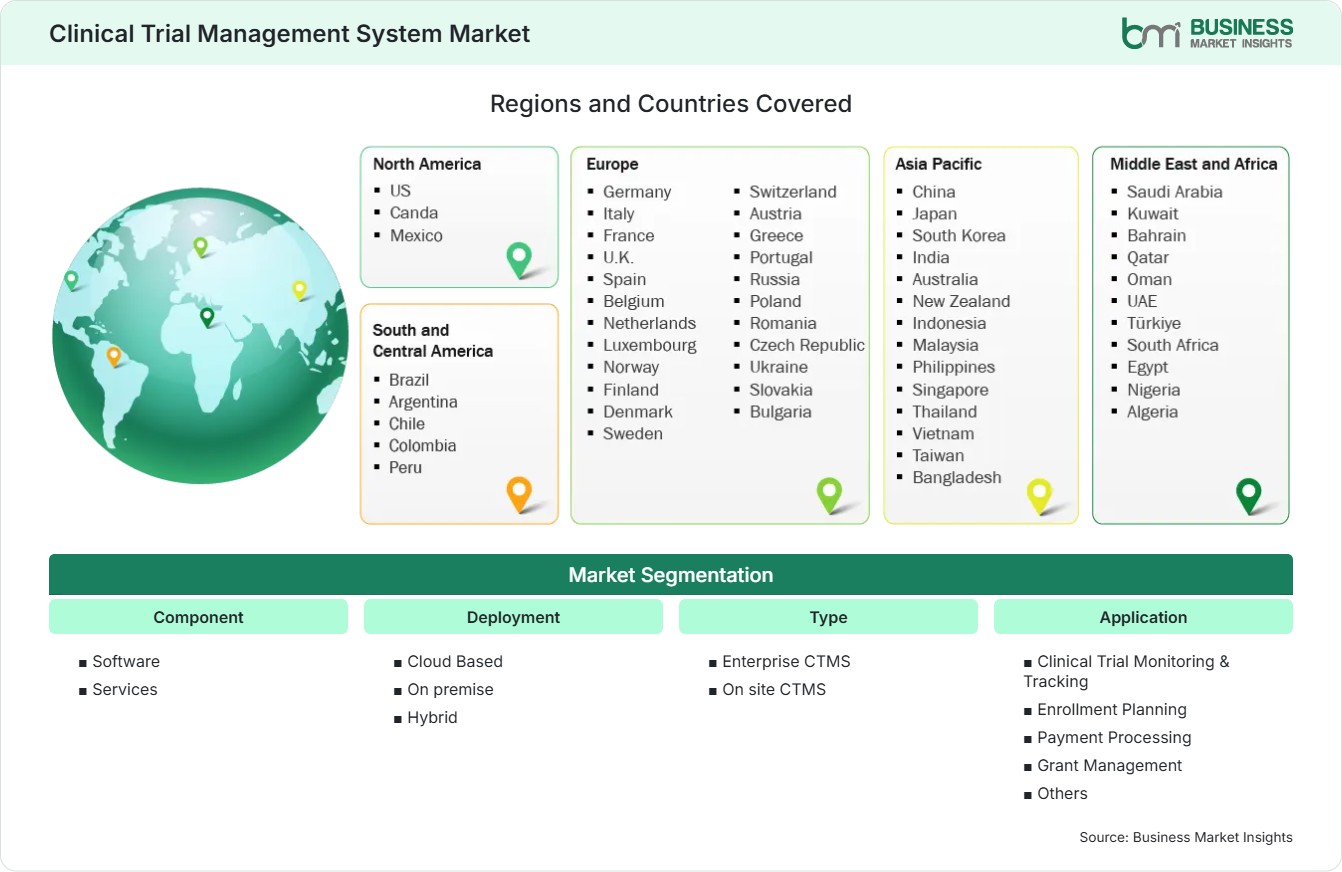Image resolution: width=1342 pixels, height=872 pixels.
Task: Click the Europe card location pin
Action: 829,495
